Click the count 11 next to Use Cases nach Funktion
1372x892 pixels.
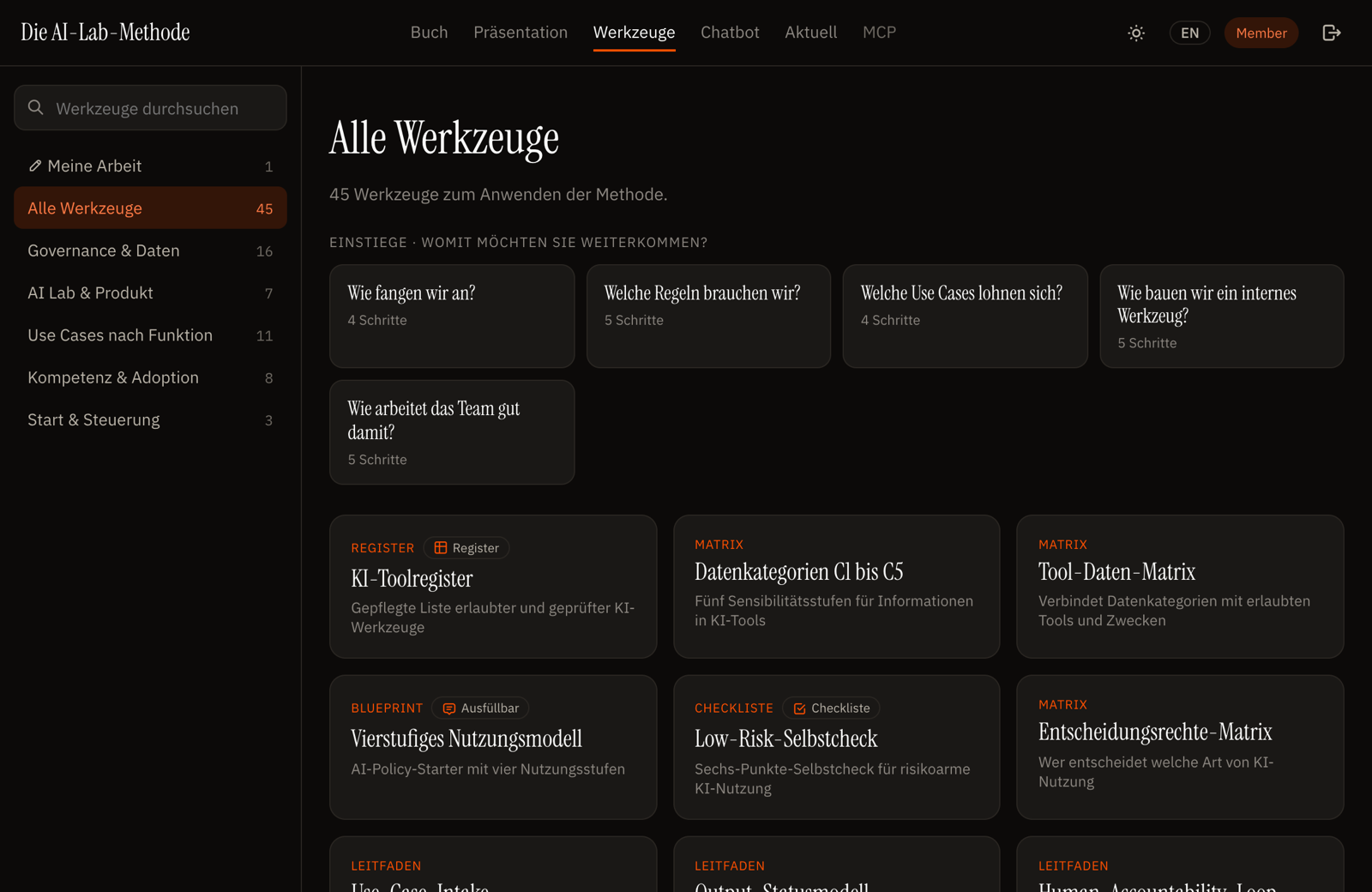(x=264, y=336)
